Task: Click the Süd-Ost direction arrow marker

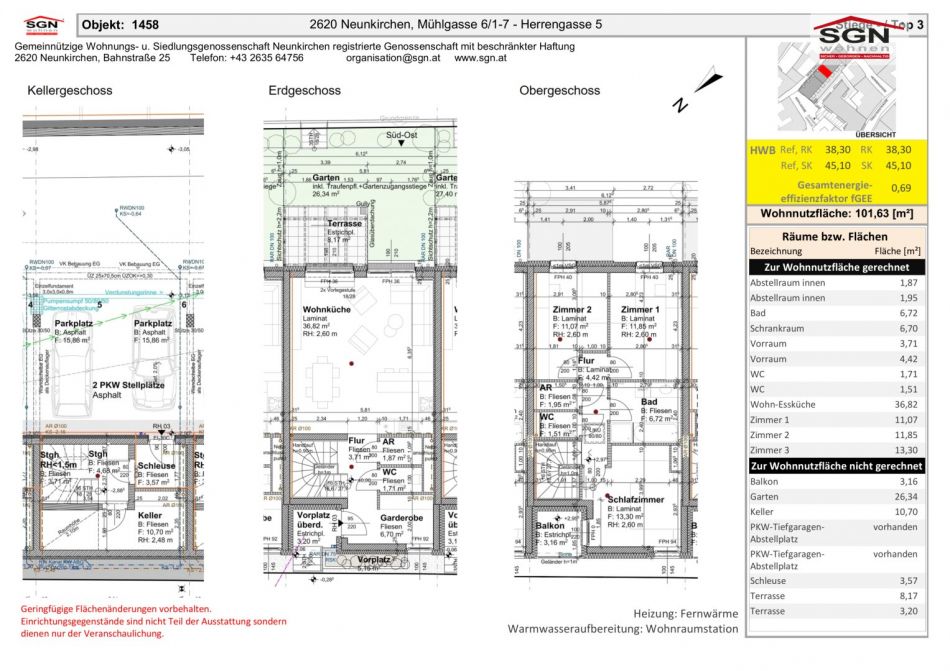Action: coord(401,144)
